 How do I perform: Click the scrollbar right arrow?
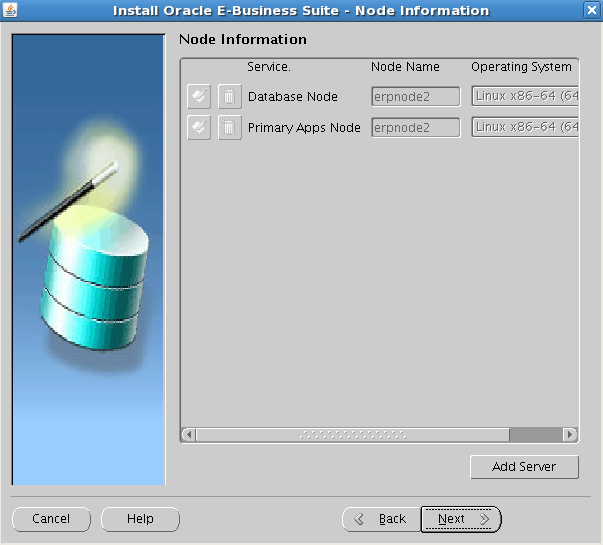point(570,435)
